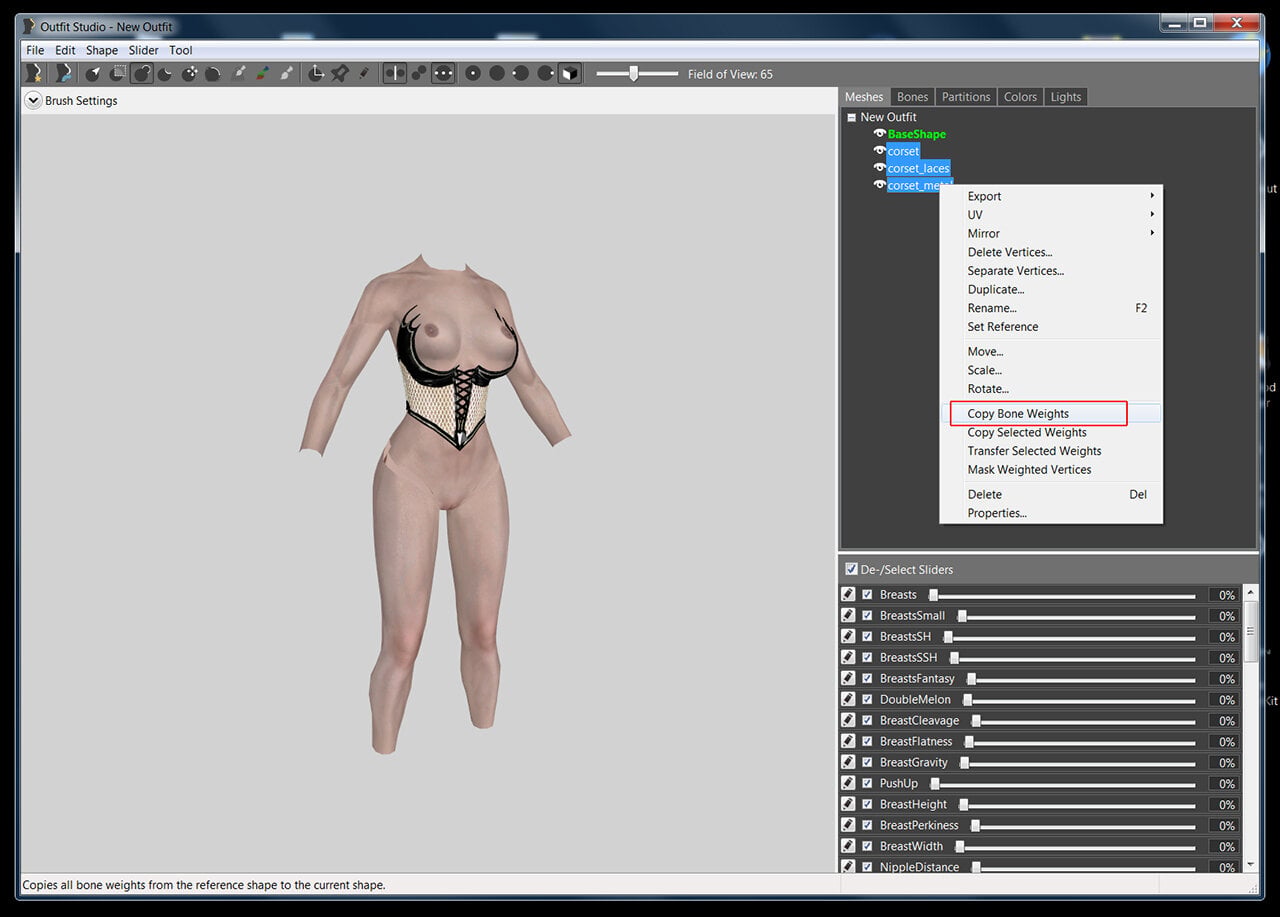Select the Inflate brush tool

point(142,73)
